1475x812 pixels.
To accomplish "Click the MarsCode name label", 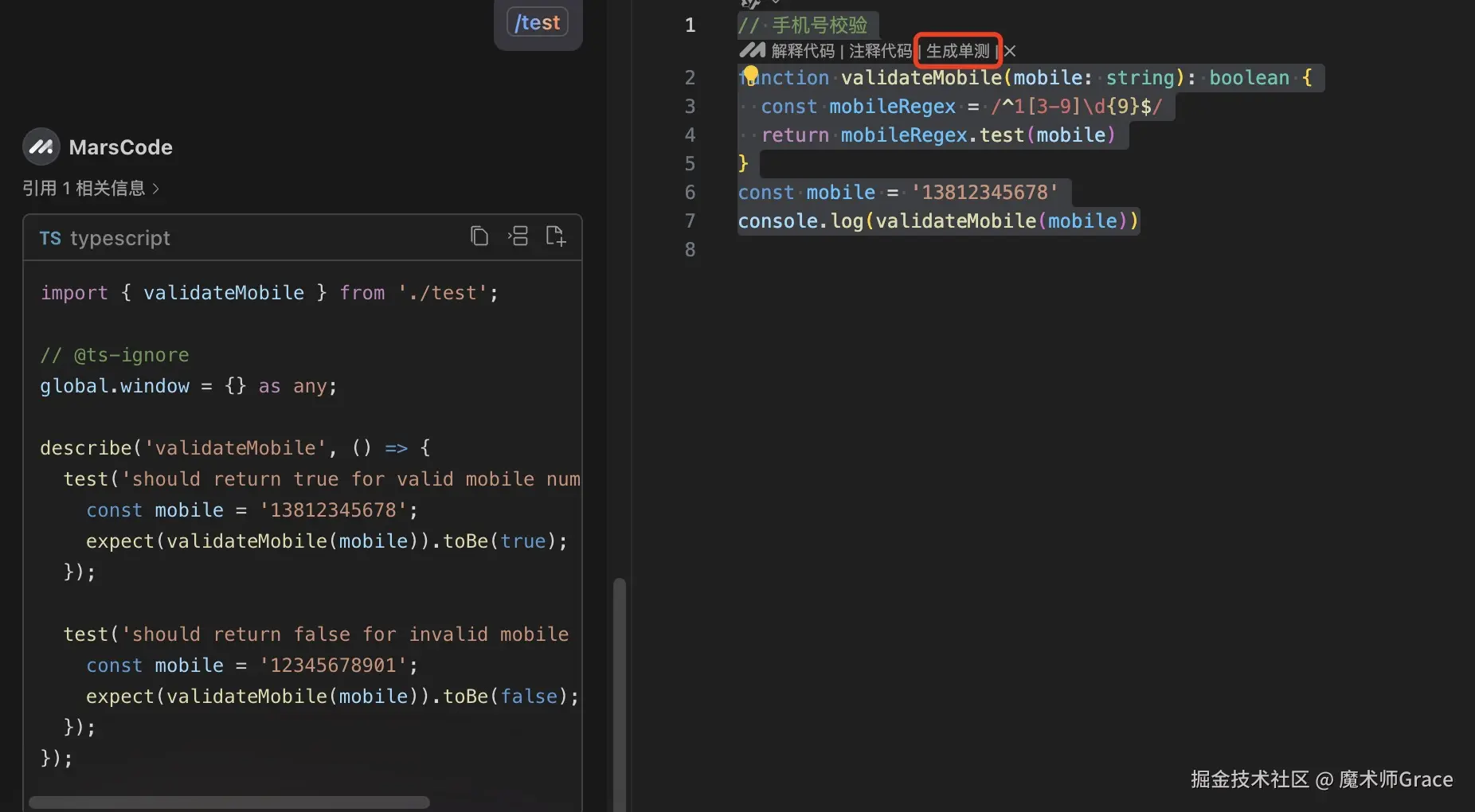I will 121,147.
